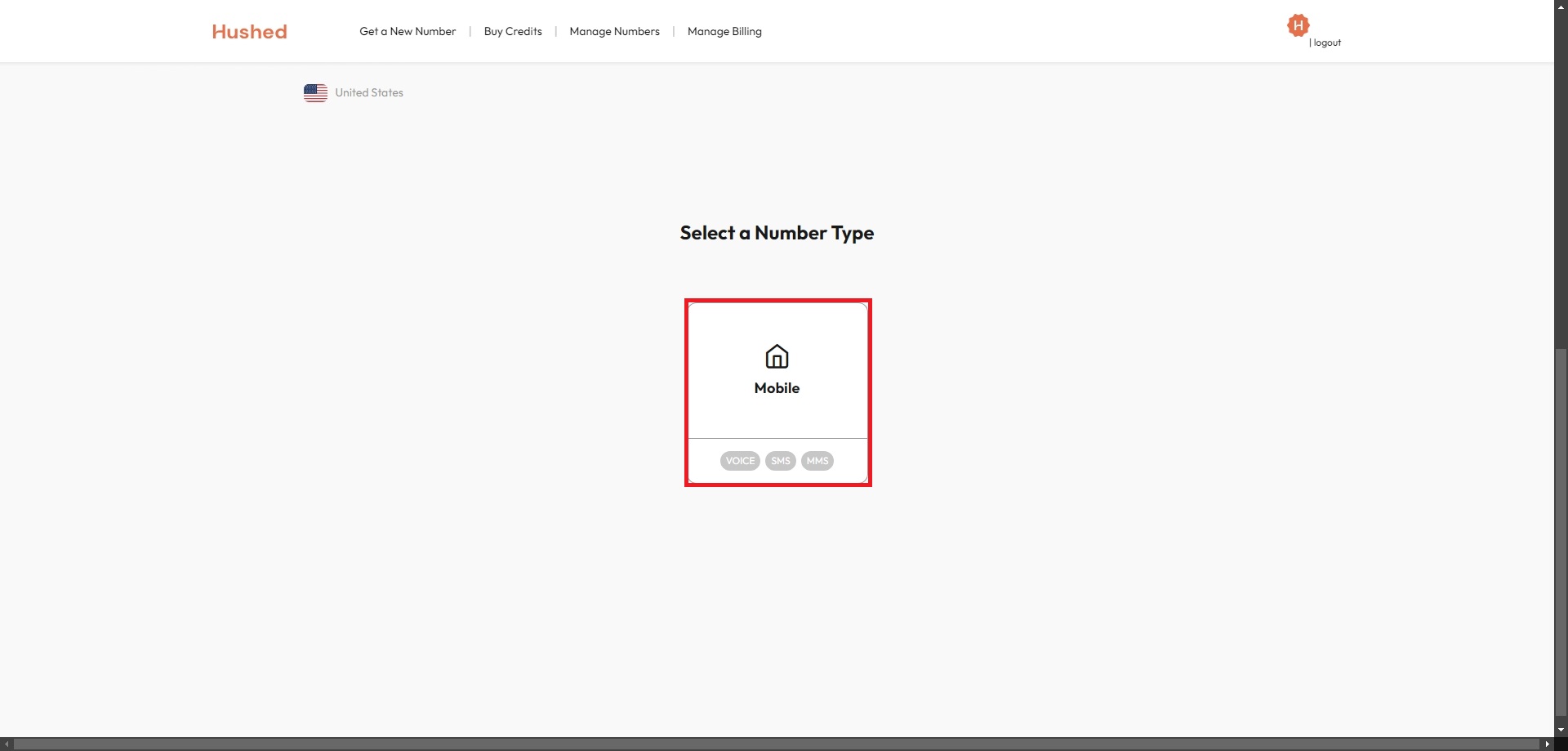Open Get a New Number menu
Screen dimensions: 1568x751
click(408, 31)
